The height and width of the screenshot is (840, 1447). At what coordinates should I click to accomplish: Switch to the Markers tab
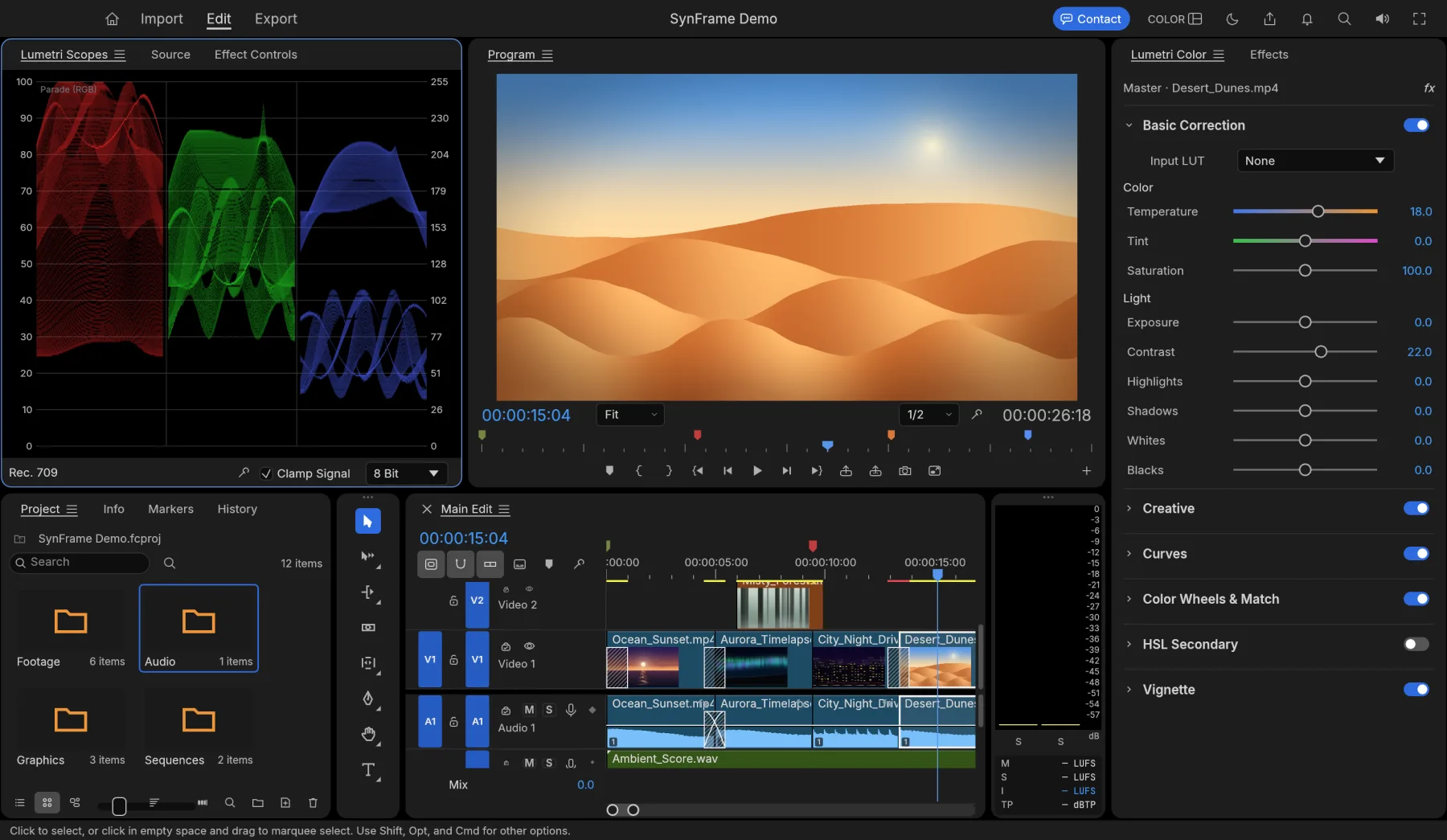click(170, 509)
